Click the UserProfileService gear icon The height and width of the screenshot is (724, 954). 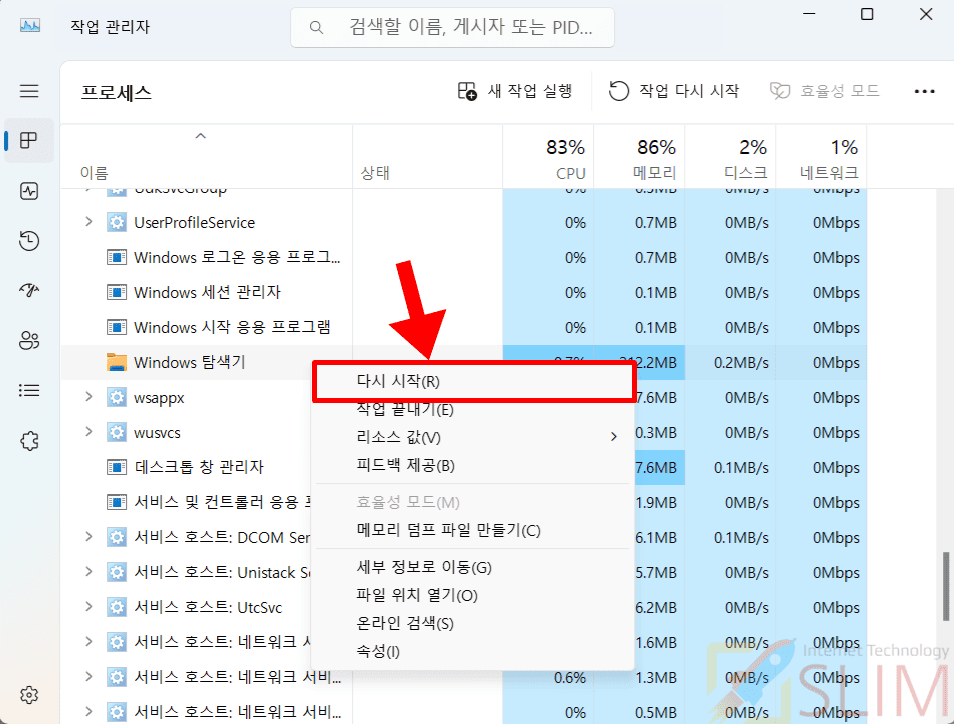pyautogui.click(x=117, y=222)
